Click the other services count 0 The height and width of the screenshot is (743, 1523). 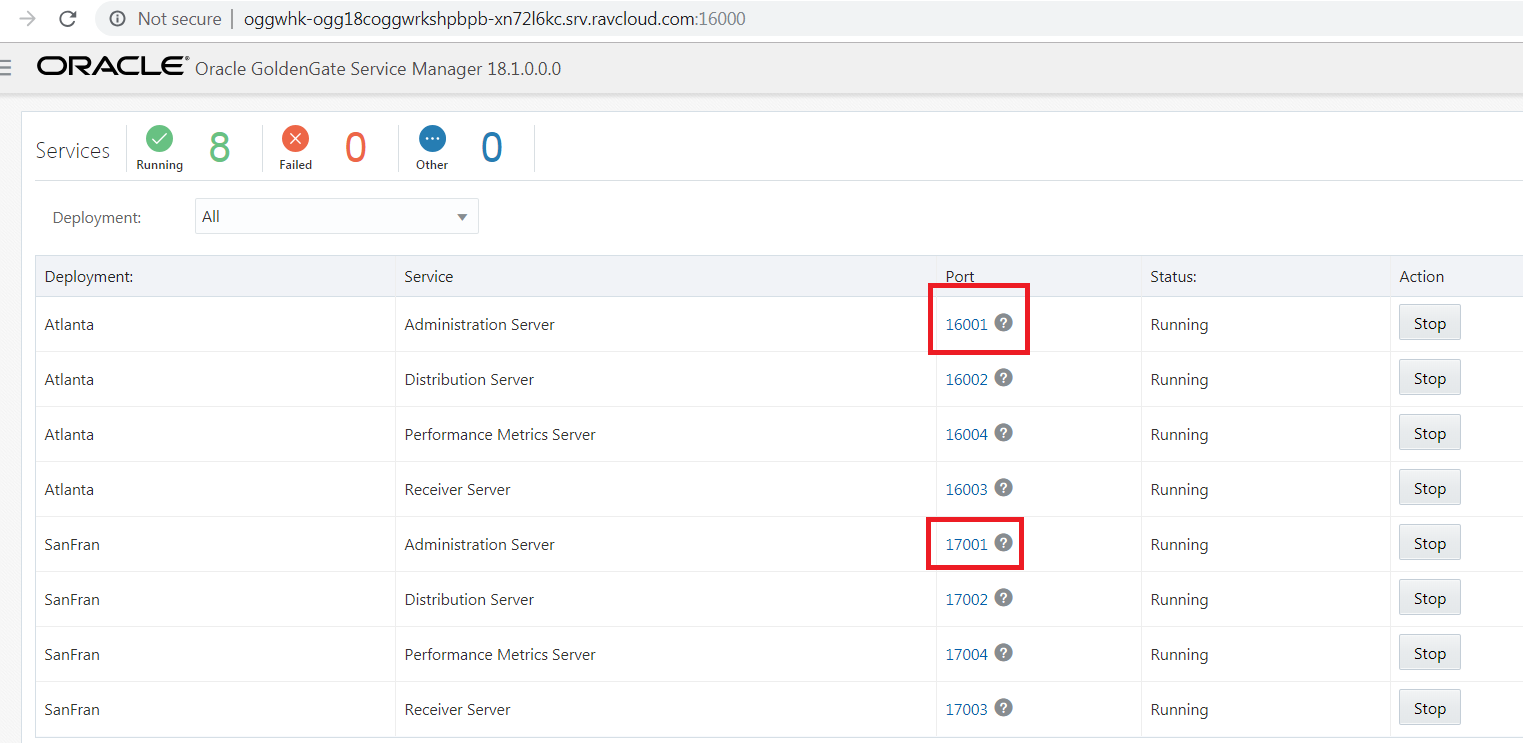point(491,148)
